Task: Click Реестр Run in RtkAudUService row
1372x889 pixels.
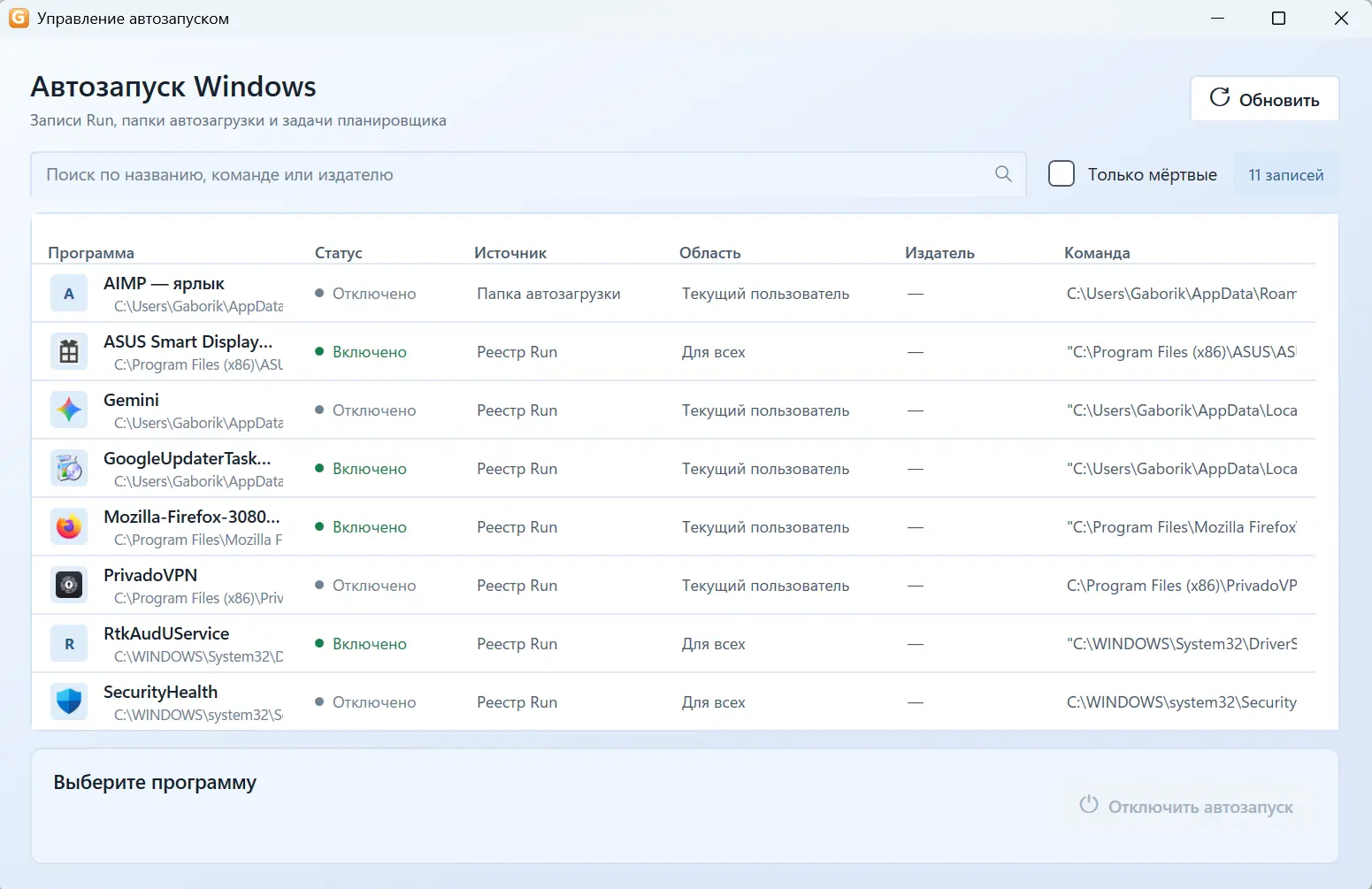Action: [x=517, y=644]
